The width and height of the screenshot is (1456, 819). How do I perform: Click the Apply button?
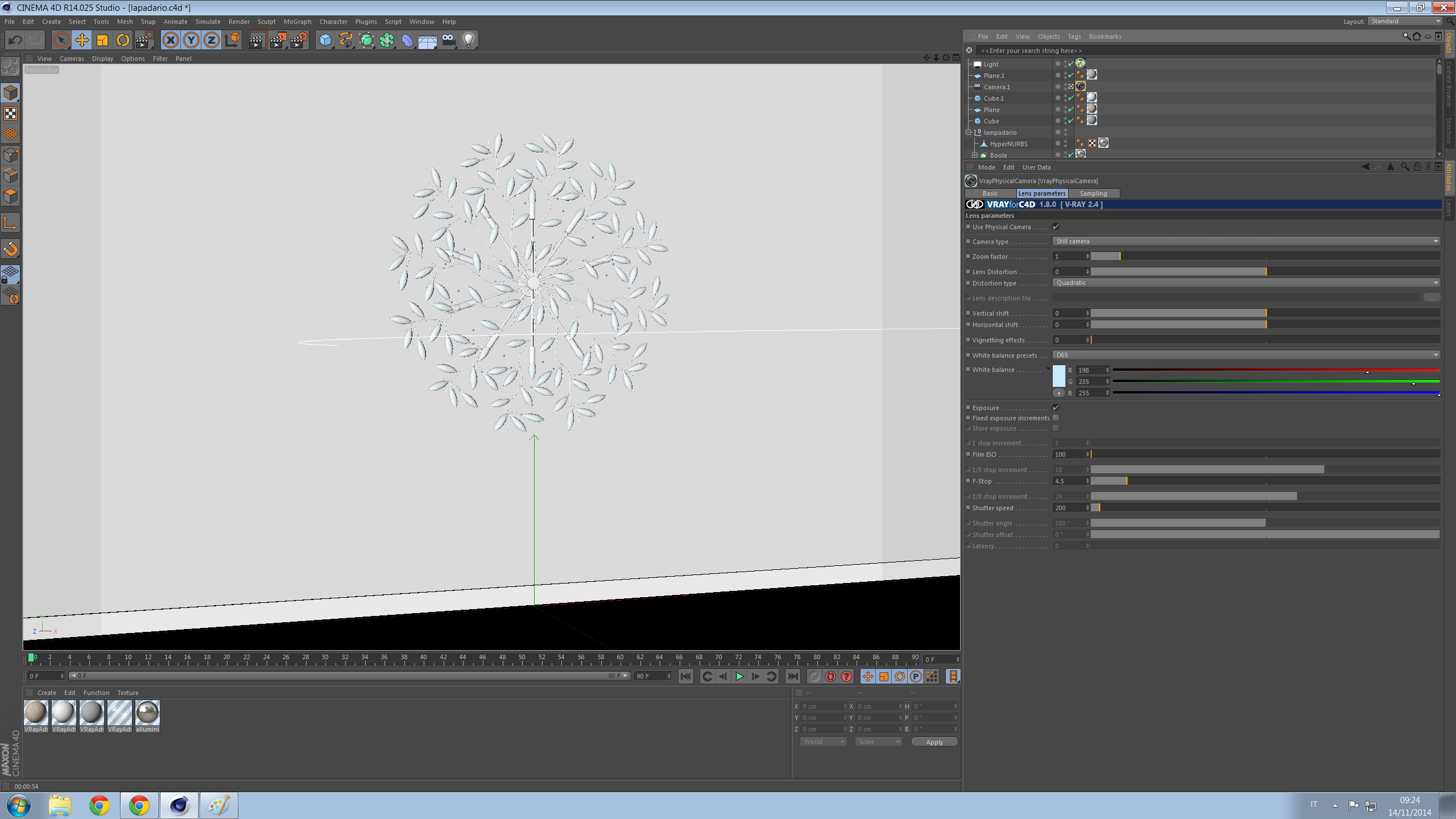click(934, 742)
